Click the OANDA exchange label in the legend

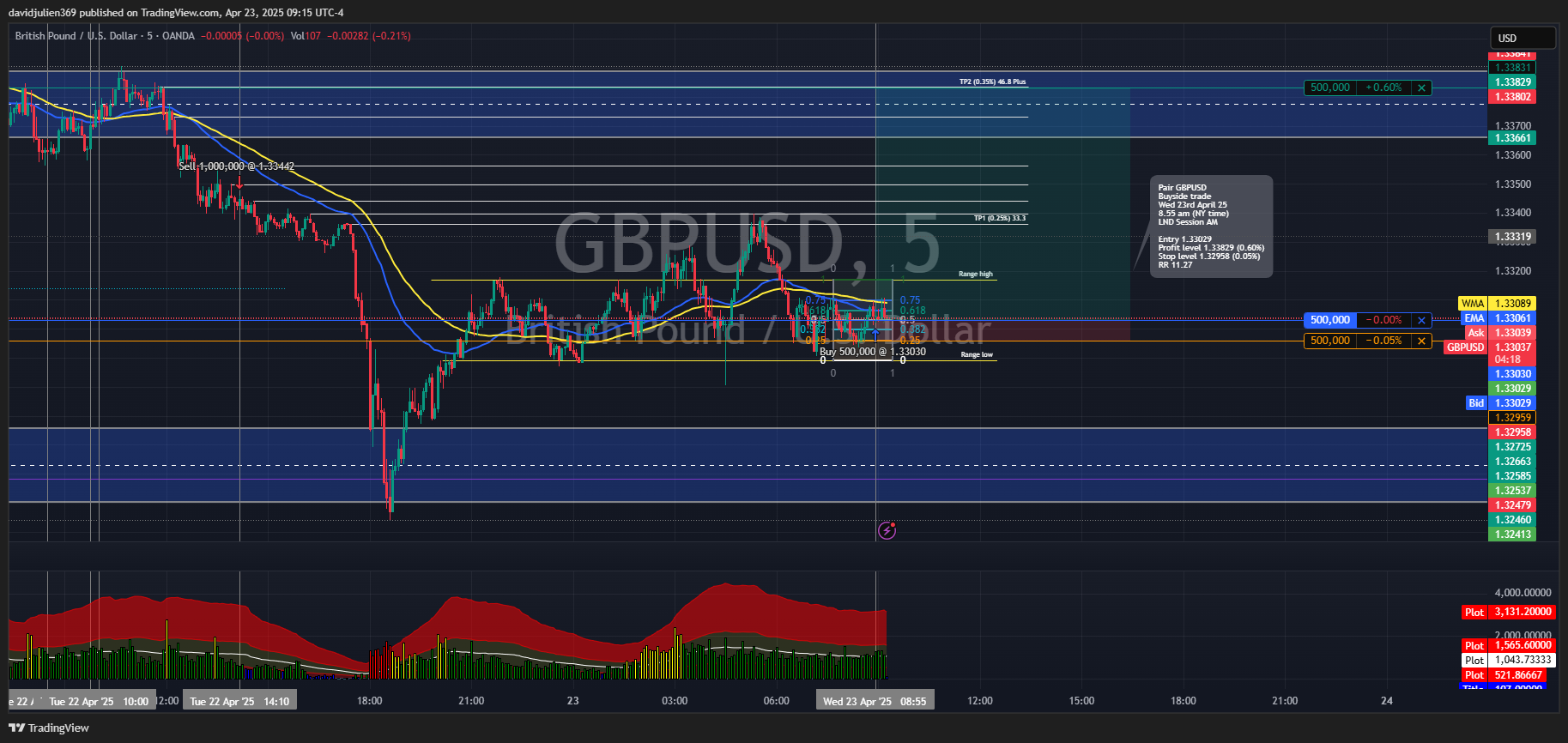point(179,36)
